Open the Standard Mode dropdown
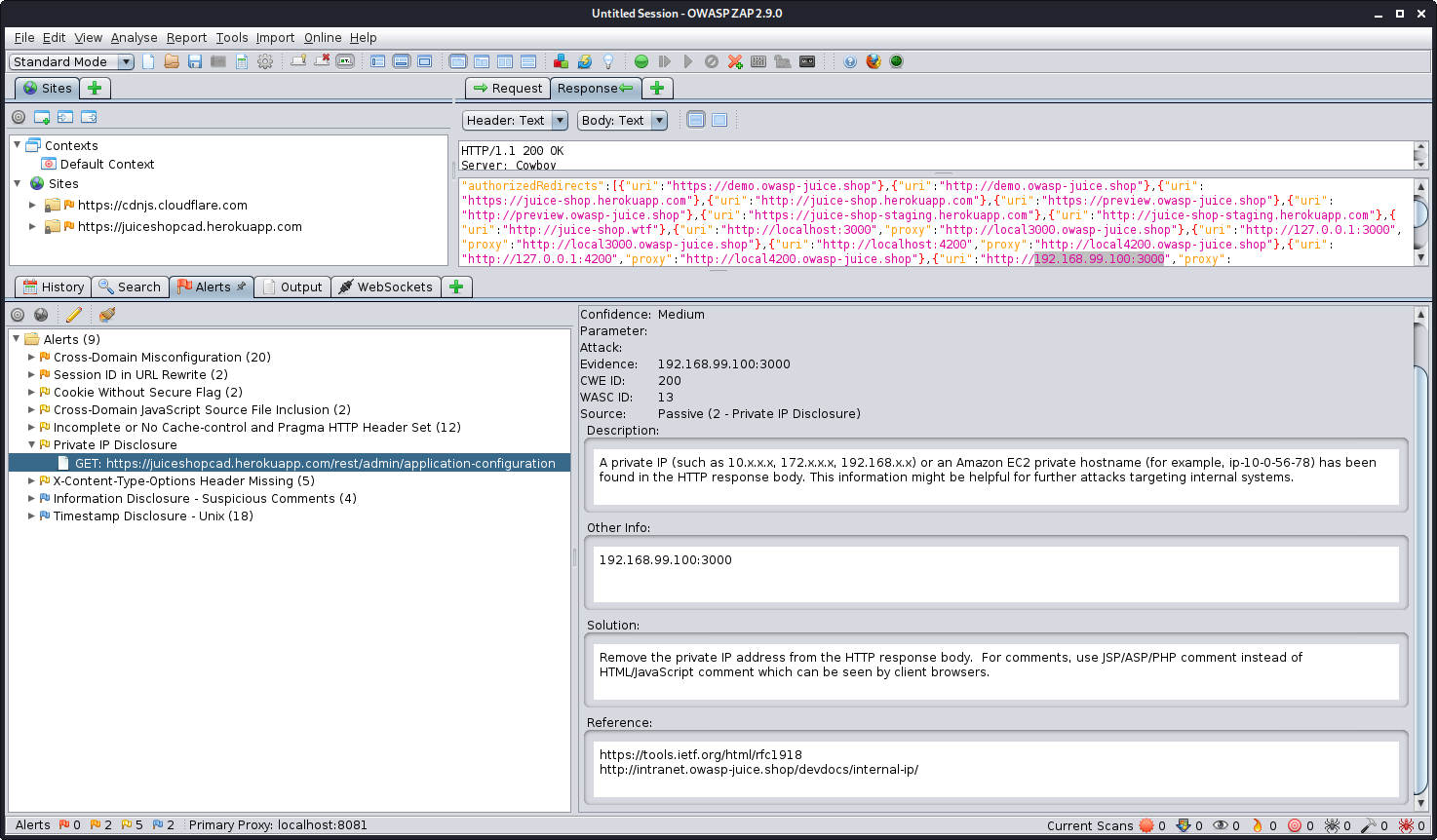This screenshot has width=1437, height=840. [71, 61]
